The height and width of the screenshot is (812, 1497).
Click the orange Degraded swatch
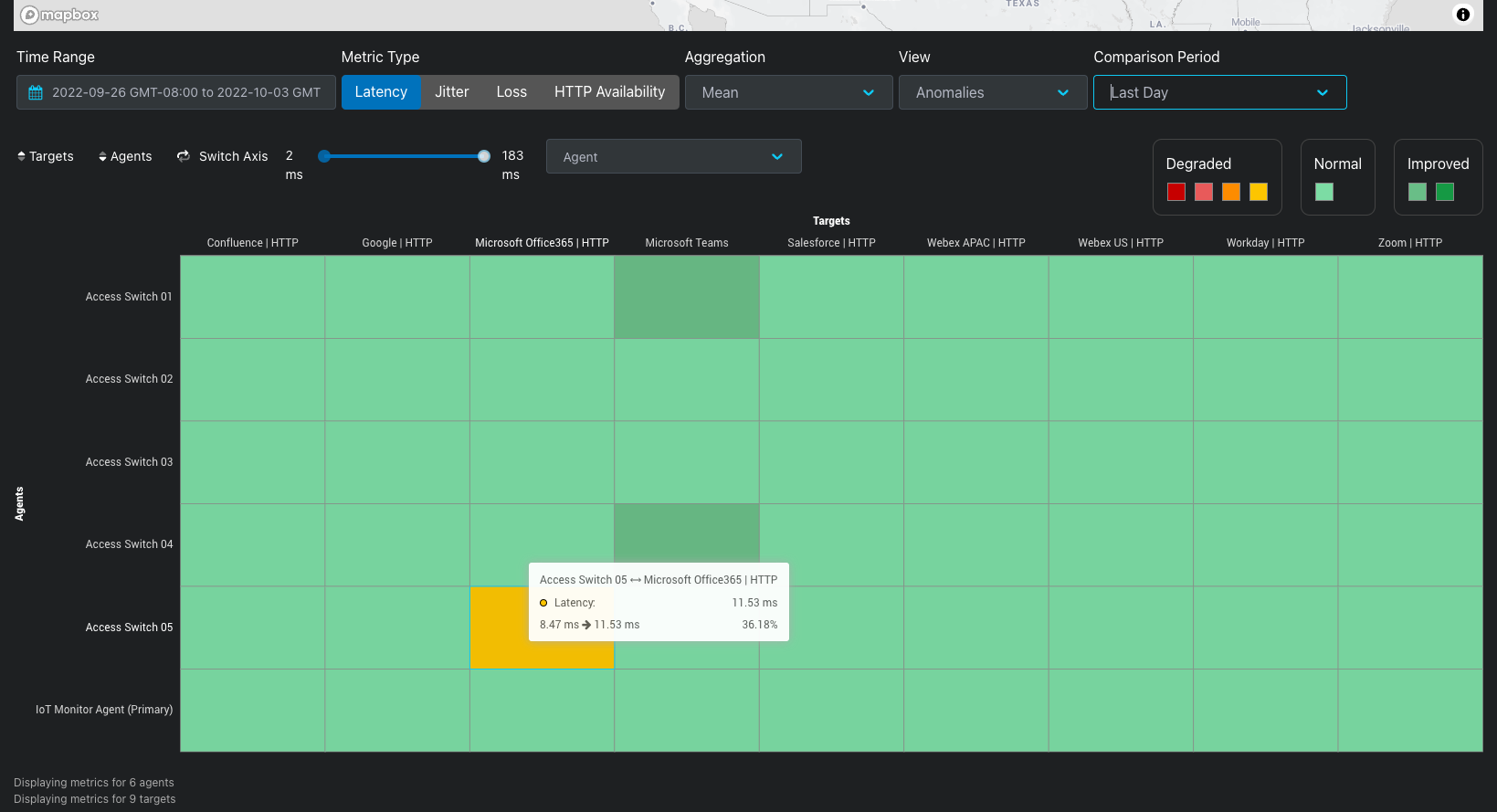tap(1231, 192)
